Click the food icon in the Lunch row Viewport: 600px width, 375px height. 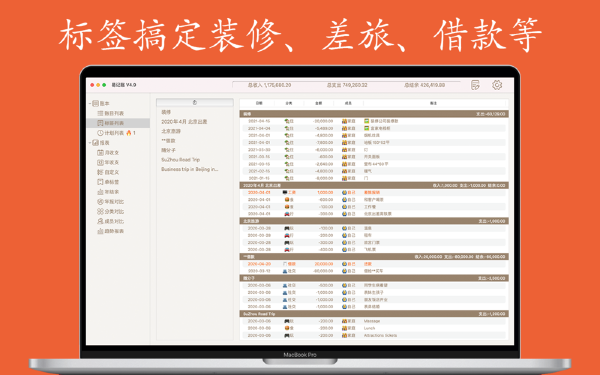coord(287,328)
